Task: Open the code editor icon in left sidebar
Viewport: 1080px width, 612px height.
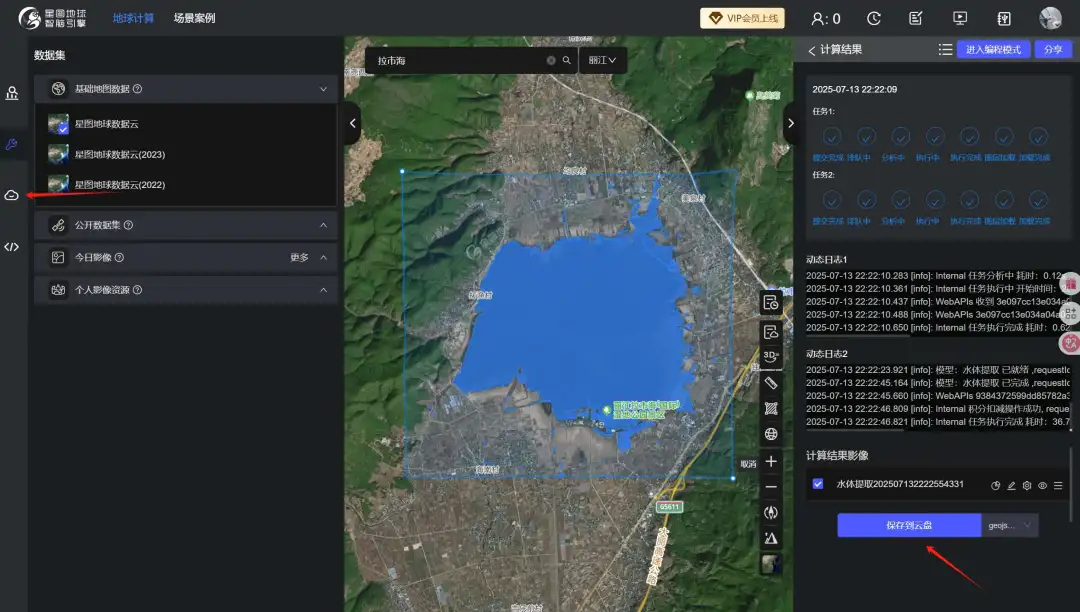Action: (x=12, y=246)
